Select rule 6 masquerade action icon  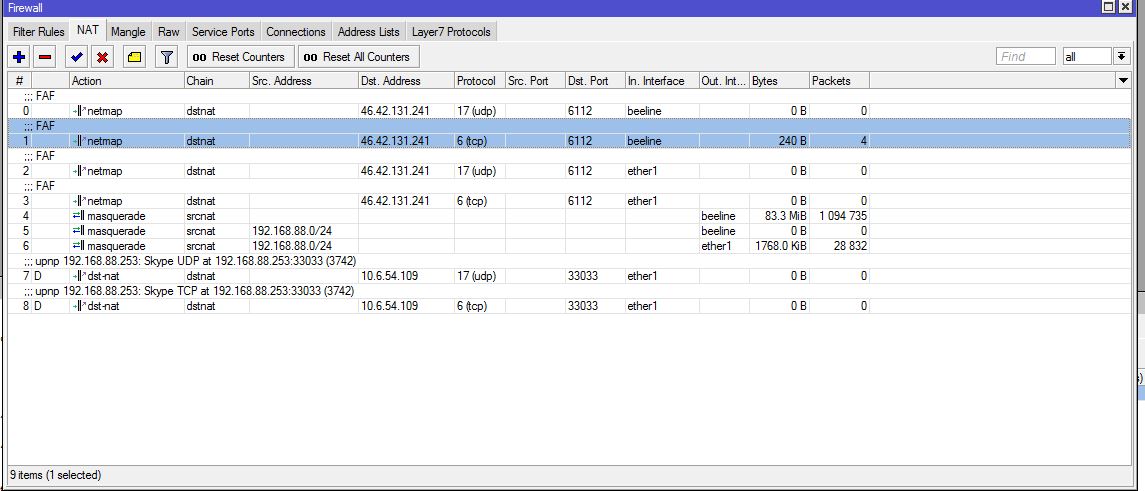79,246
